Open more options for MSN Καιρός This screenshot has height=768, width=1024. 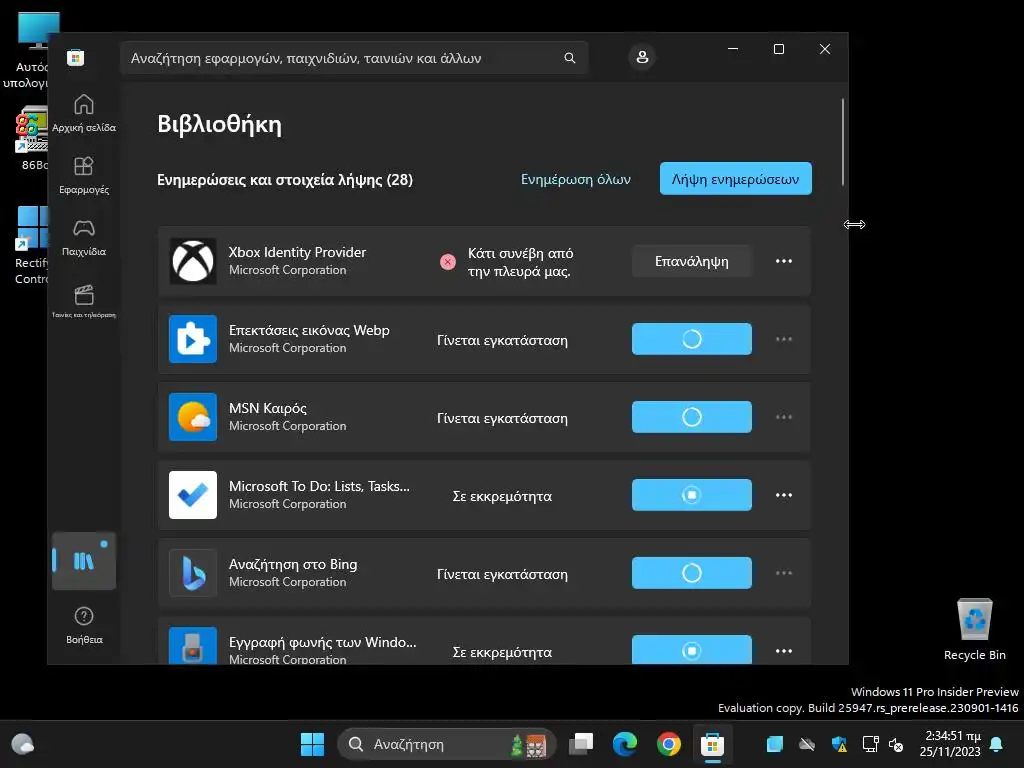[x=784, y=417]
